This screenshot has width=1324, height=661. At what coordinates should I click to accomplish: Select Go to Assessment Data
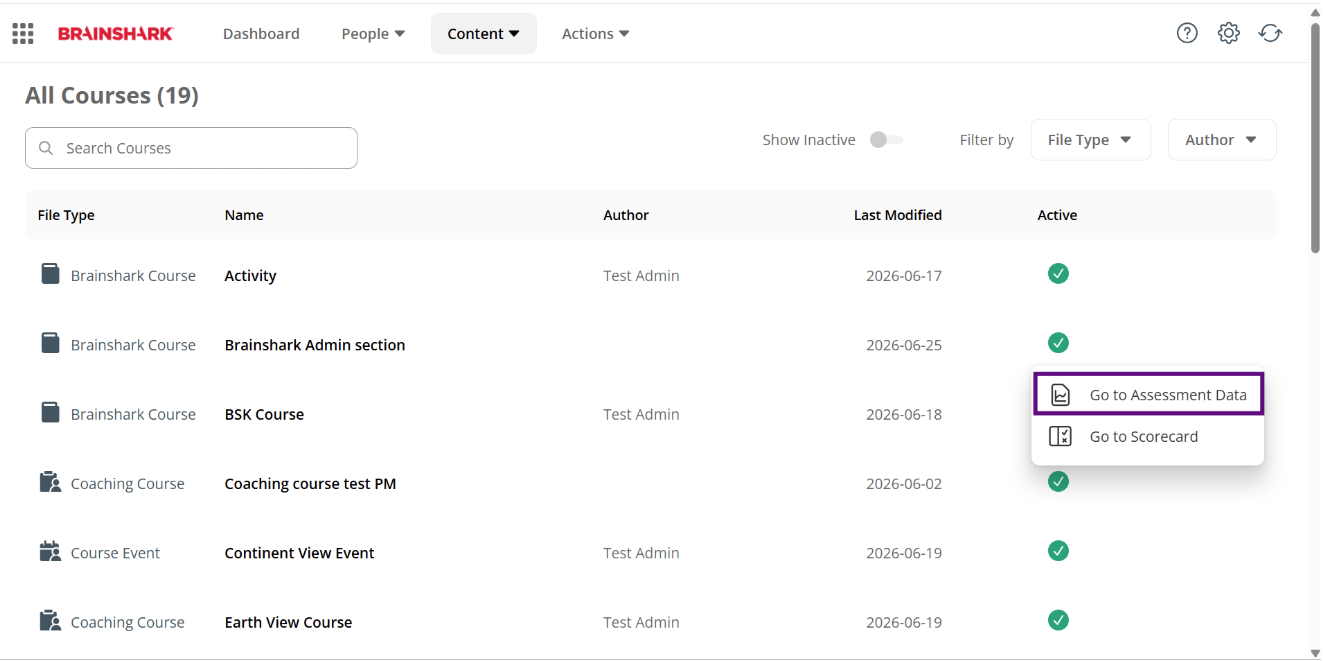1148,394
